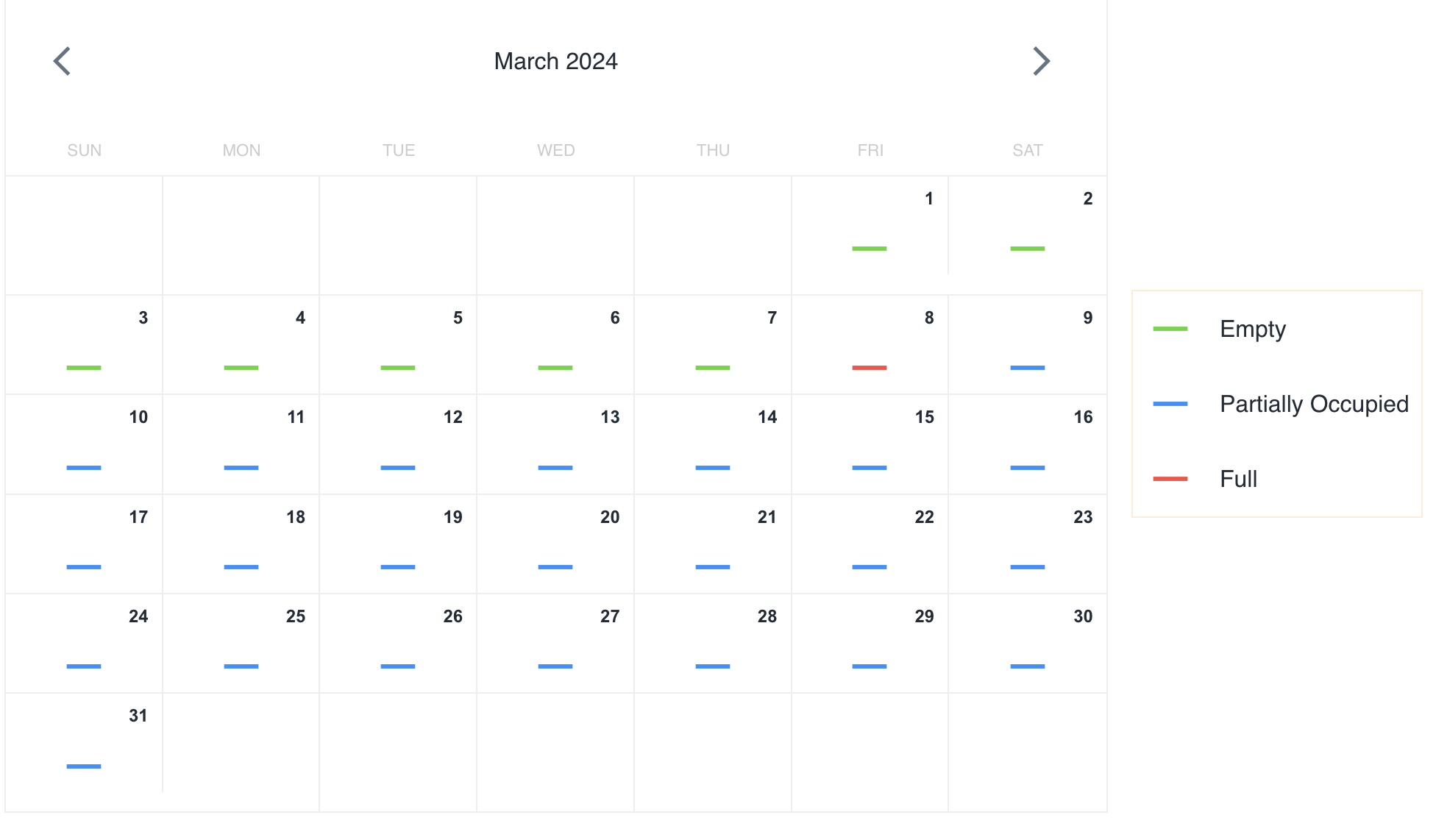Click the blue Partially Occupied legend swatch

1170,404
